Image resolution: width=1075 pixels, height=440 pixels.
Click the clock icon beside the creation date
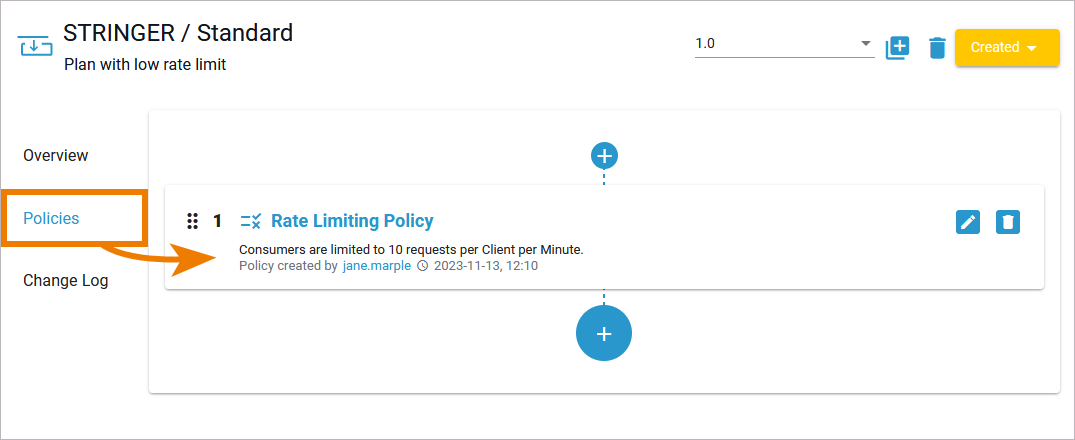(422, 266)
